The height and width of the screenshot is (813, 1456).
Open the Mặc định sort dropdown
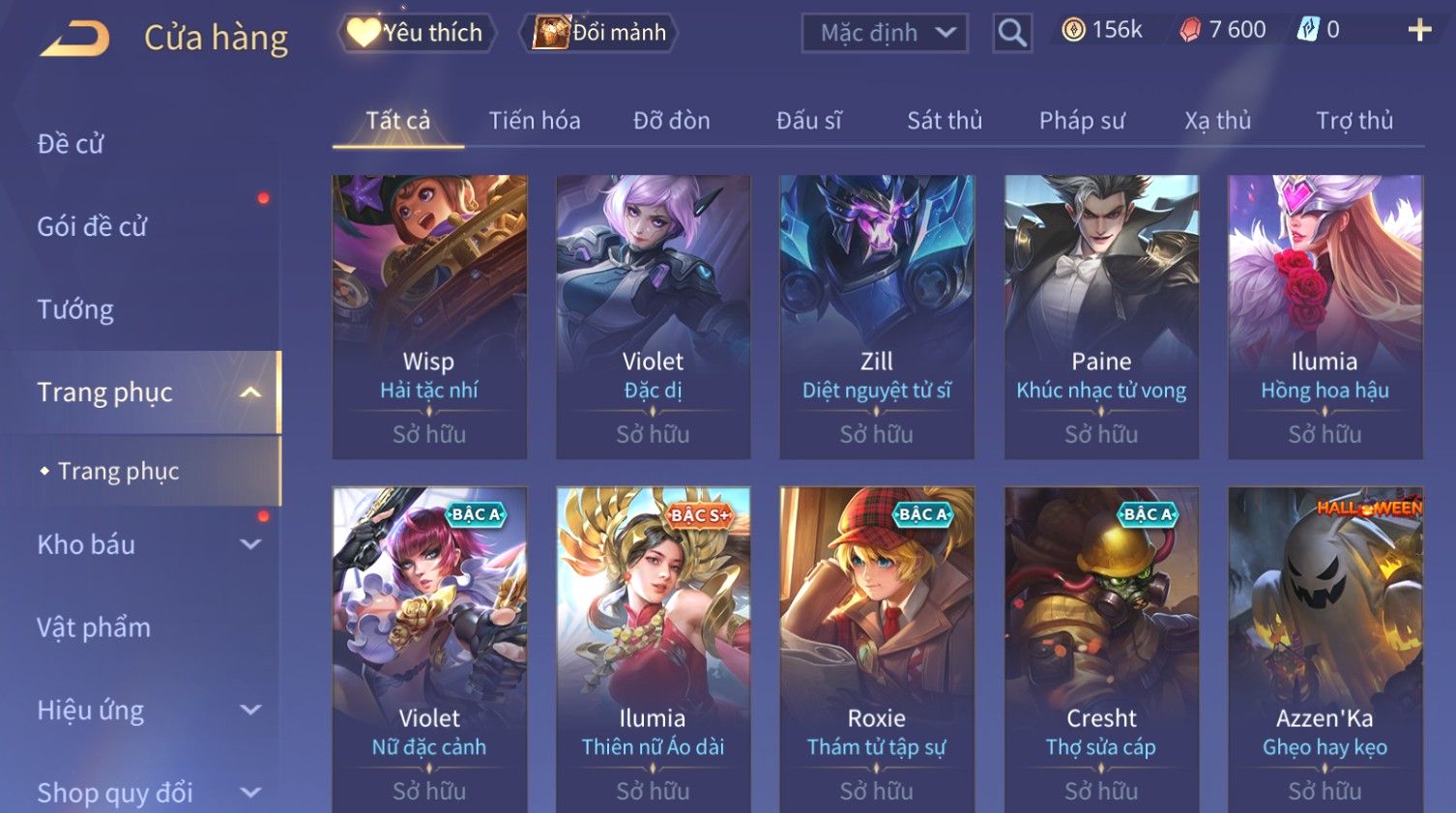point(885,33)
